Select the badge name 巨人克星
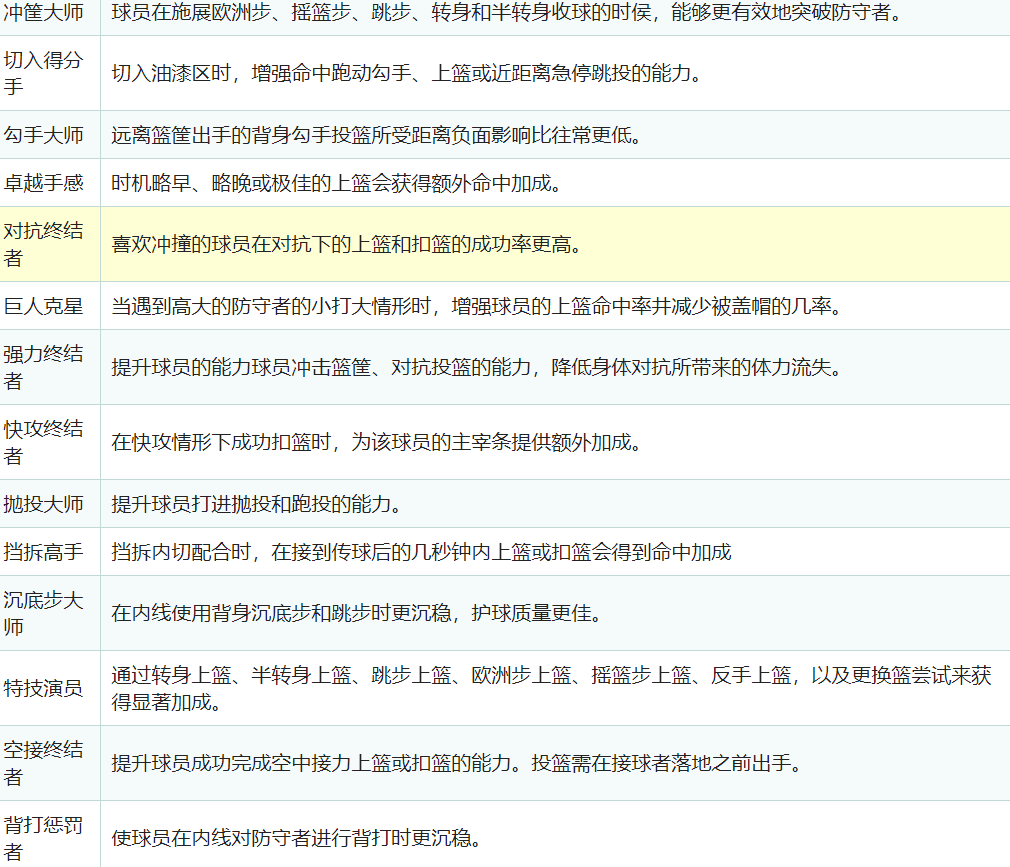Image resolution: width=1010 pixels, height=867 pixels. click(x=43, y=305)
